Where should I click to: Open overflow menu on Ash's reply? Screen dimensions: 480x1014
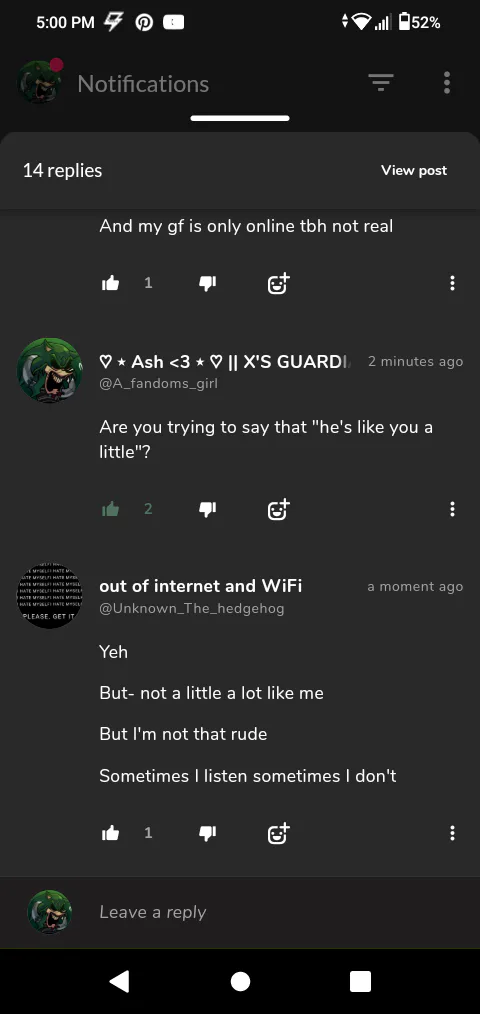(452, 510)
